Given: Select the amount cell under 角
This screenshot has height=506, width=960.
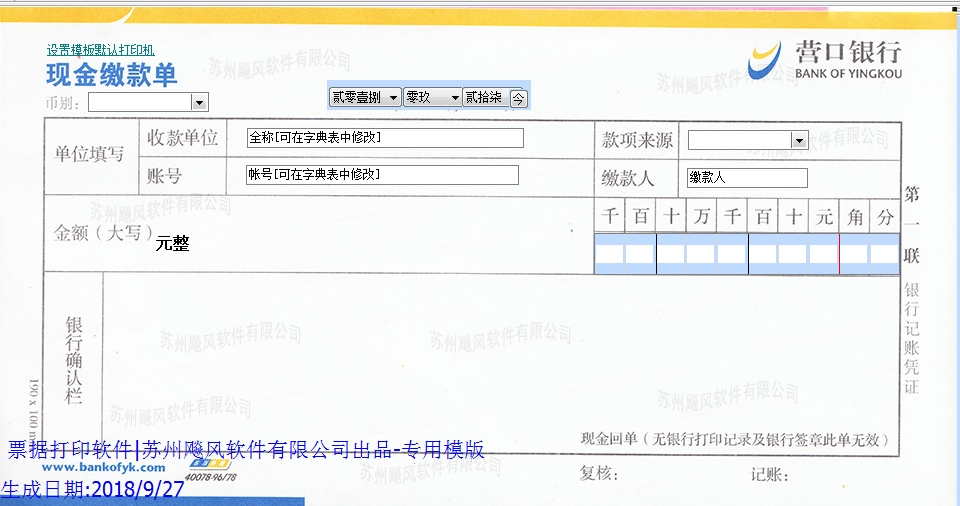Looking at the screenshot, I should pos(854,254).
